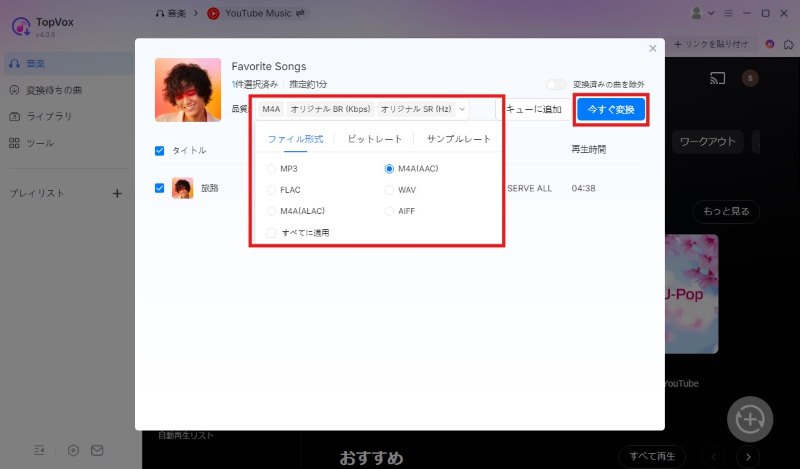Click the switch-service arrows next to YouTube Music
This screenshot has width=800, height=469.
tap(300, 13)
